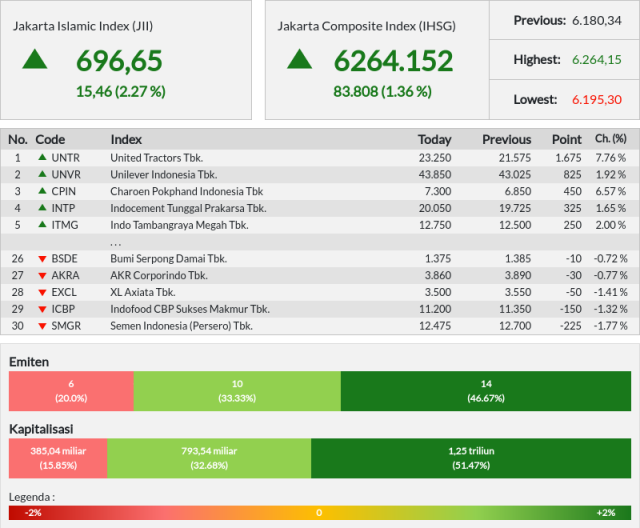Click the down arrow icon for ICBP

pos(42,309)
